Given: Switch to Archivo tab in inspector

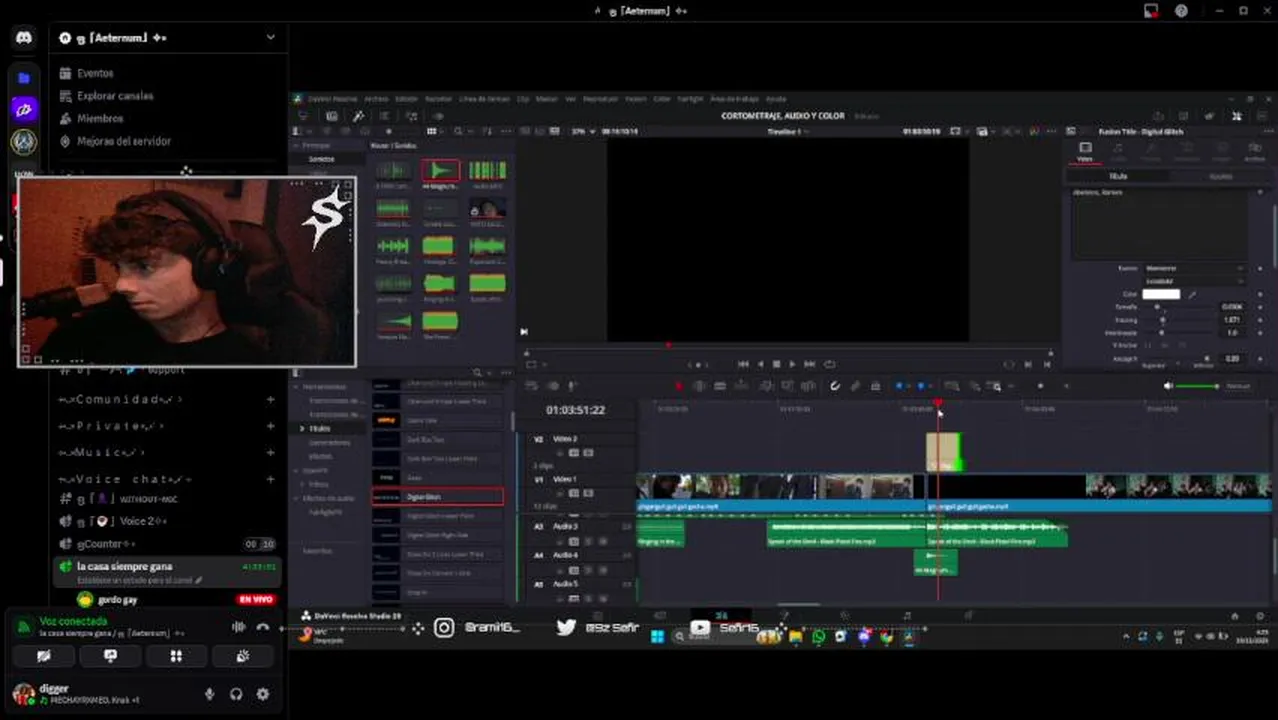Looking at the screenshot, I should click(1254, 151).
